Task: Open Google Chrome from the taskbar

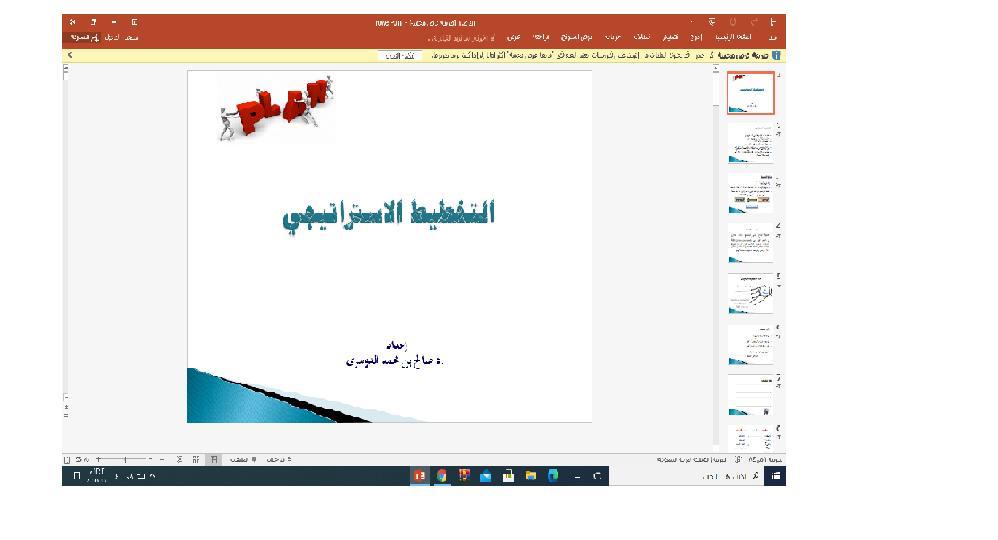Action: point(441,476)
